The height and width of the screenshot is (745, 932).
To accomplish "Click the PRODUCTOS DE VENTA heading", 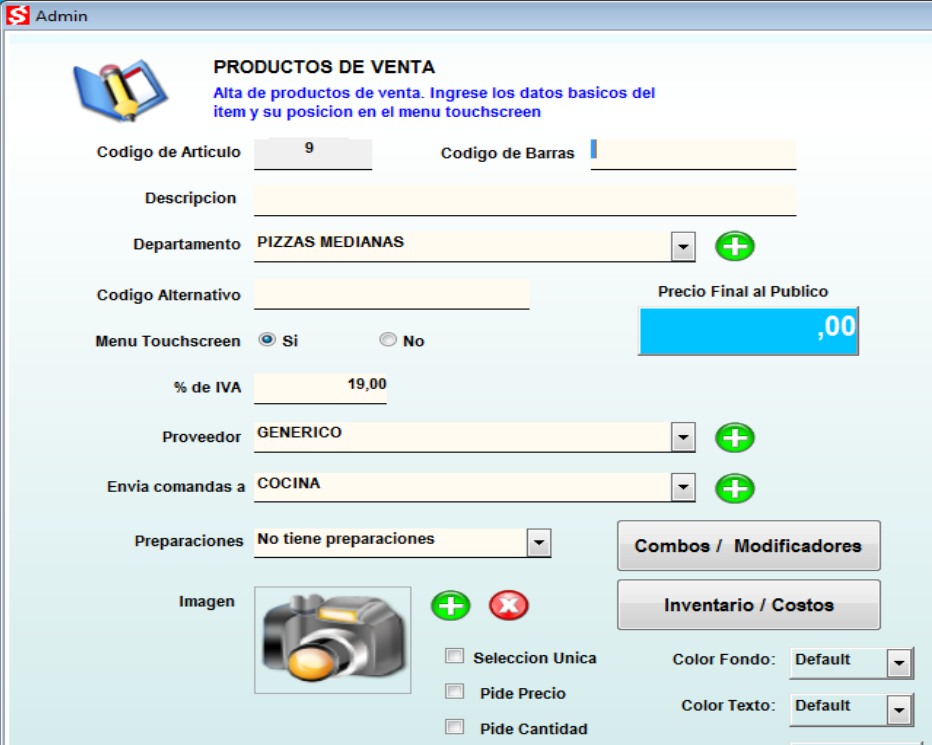I will [325, 67].
